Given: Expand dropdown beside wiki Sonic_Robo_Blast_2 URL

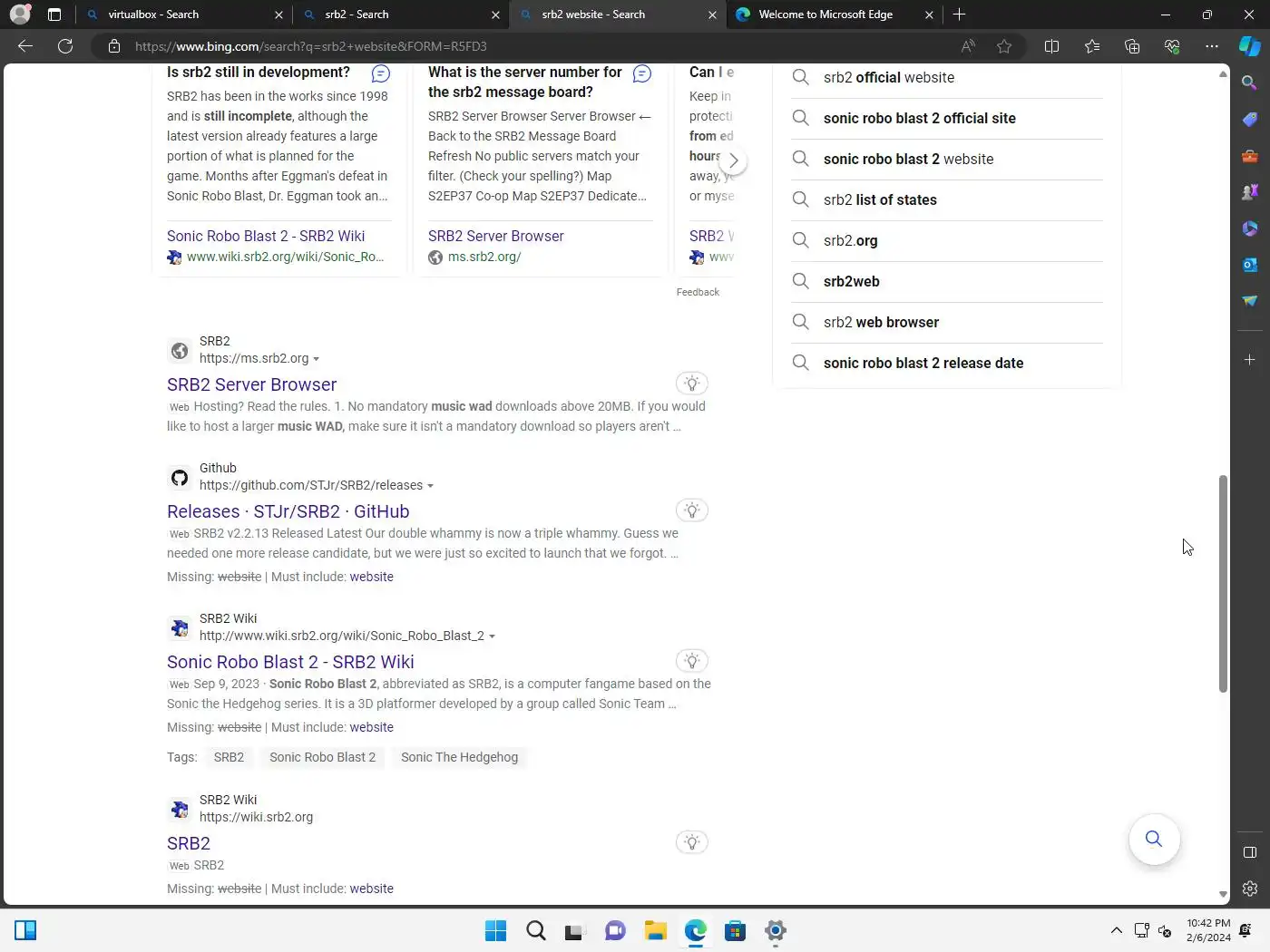Looking at the screenshot, I should coord(492,636).
